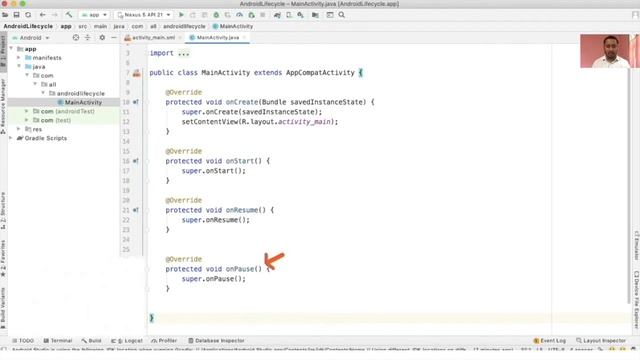The width and height of the screenshot is (640, 360).
Task: Navigate Back with the left arrow icon
Action: click(42, 15)
